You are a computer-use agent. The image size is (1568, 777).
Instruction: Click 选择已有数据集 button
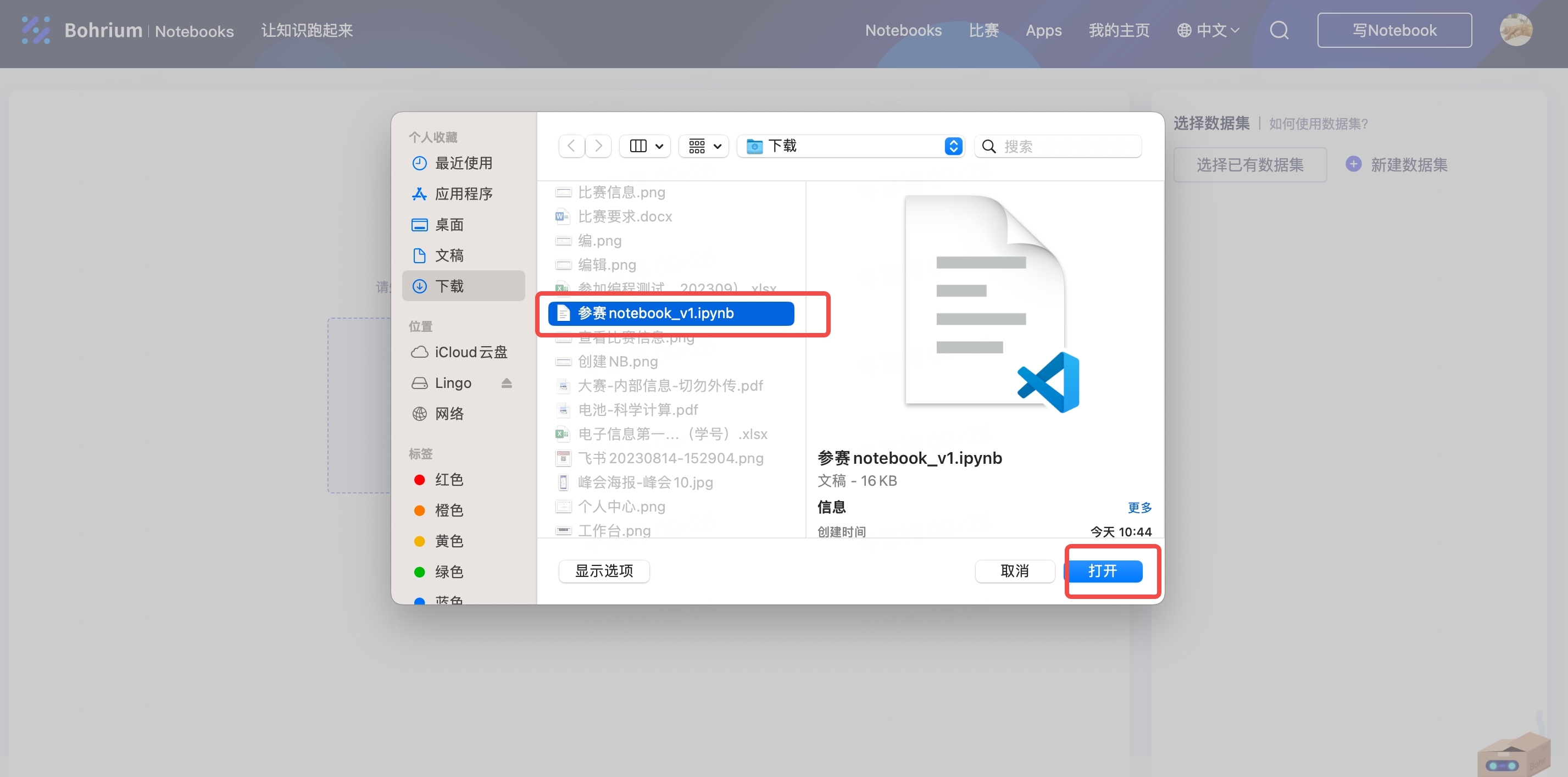coord(1250,164)
